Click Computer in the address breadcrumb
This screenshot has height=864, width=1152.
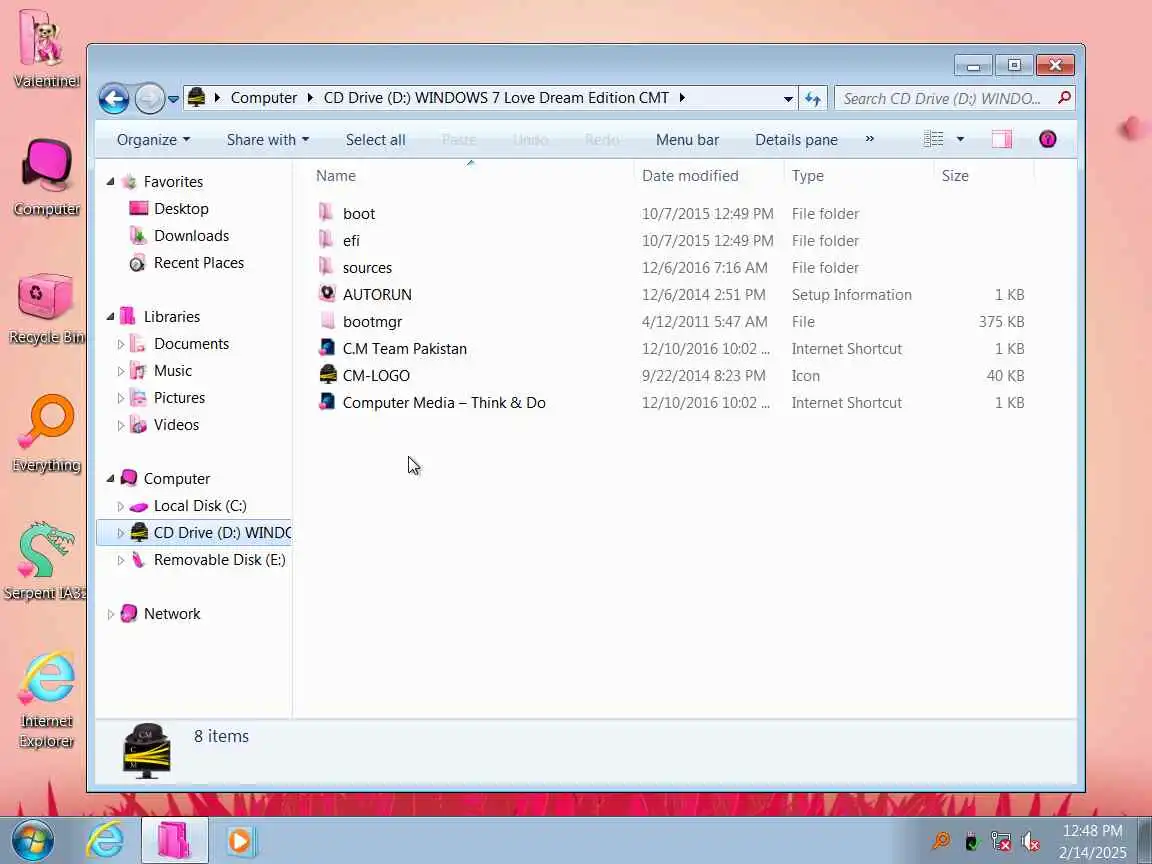264,98
